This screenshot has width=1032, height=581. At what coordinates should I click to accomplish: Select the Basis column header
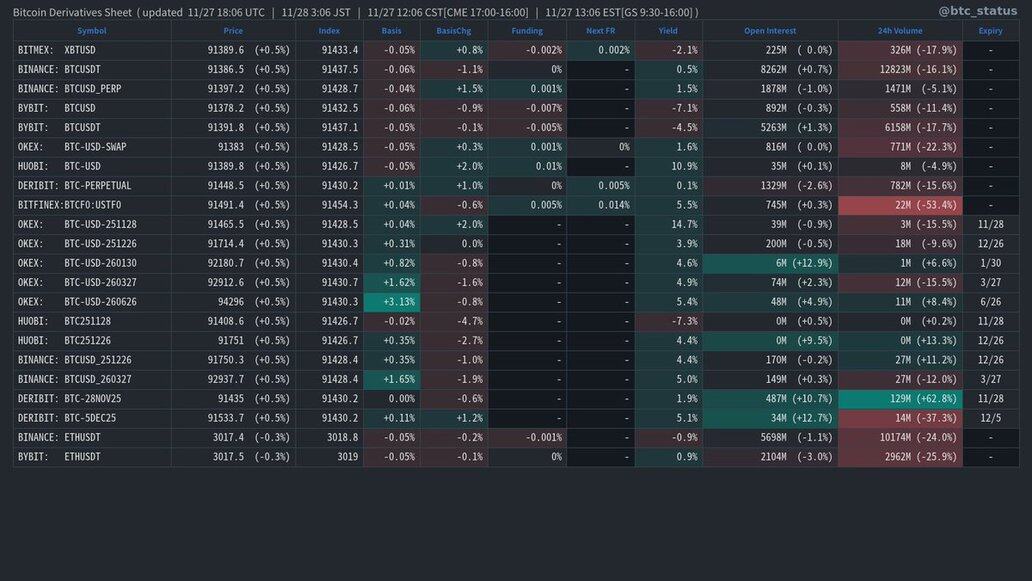pyautogui.click(x=391, y=31)
